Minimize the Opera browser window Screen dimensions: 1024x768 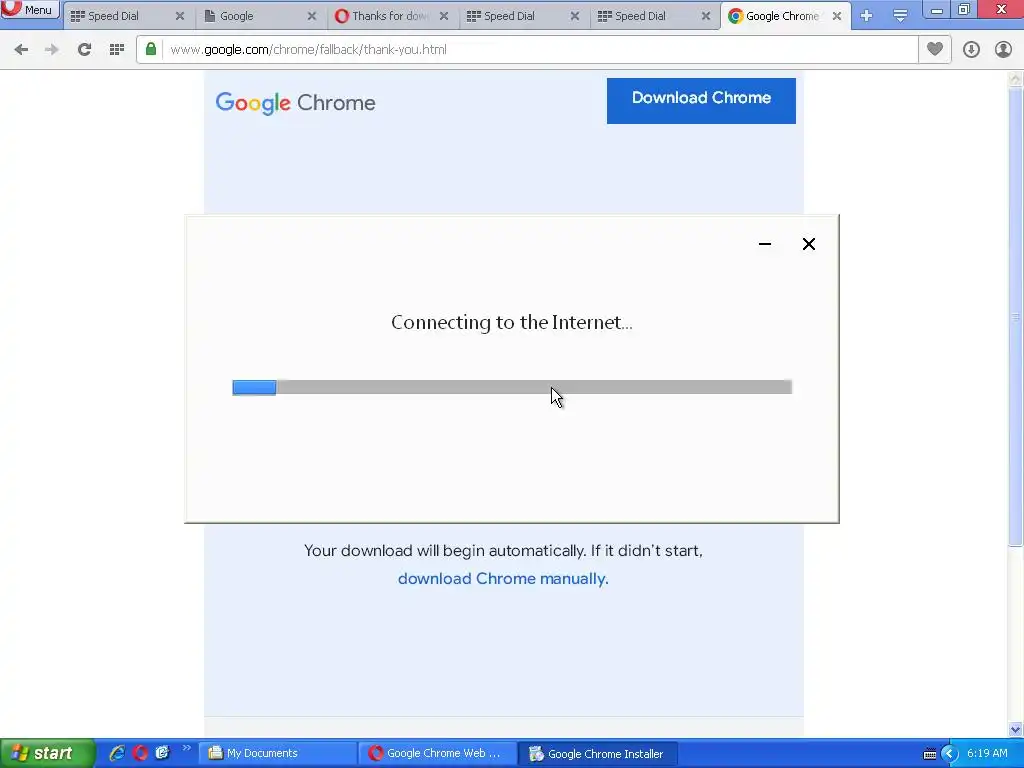coord(936,9)
